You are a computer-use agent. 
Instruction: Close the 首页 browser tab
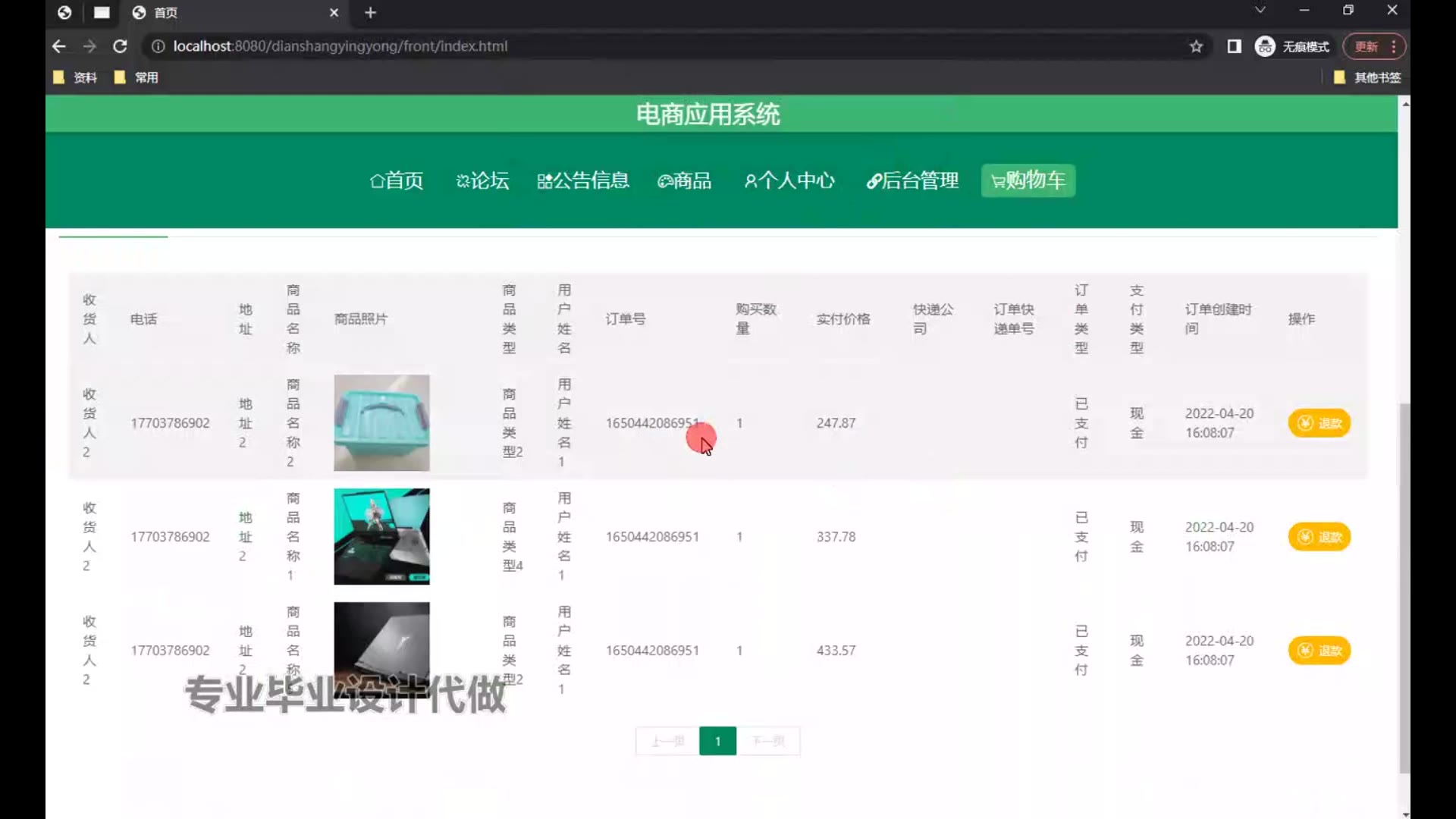pos(334,13)
